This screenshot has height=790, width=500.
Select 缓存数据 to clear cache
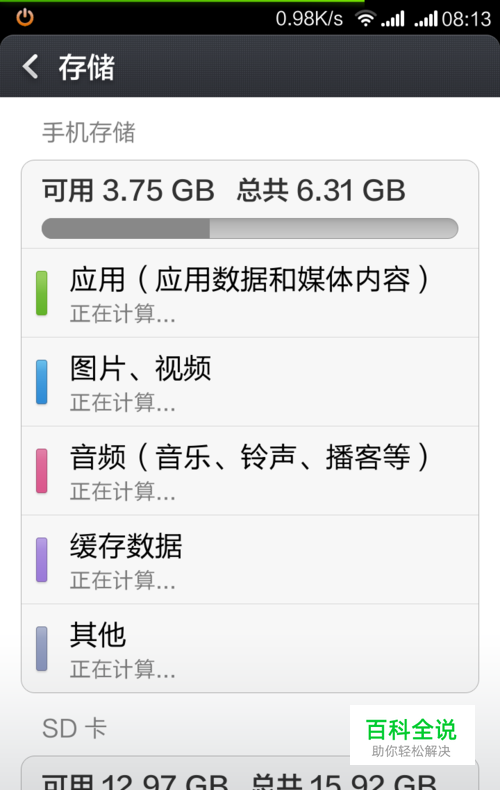(250, 560)
